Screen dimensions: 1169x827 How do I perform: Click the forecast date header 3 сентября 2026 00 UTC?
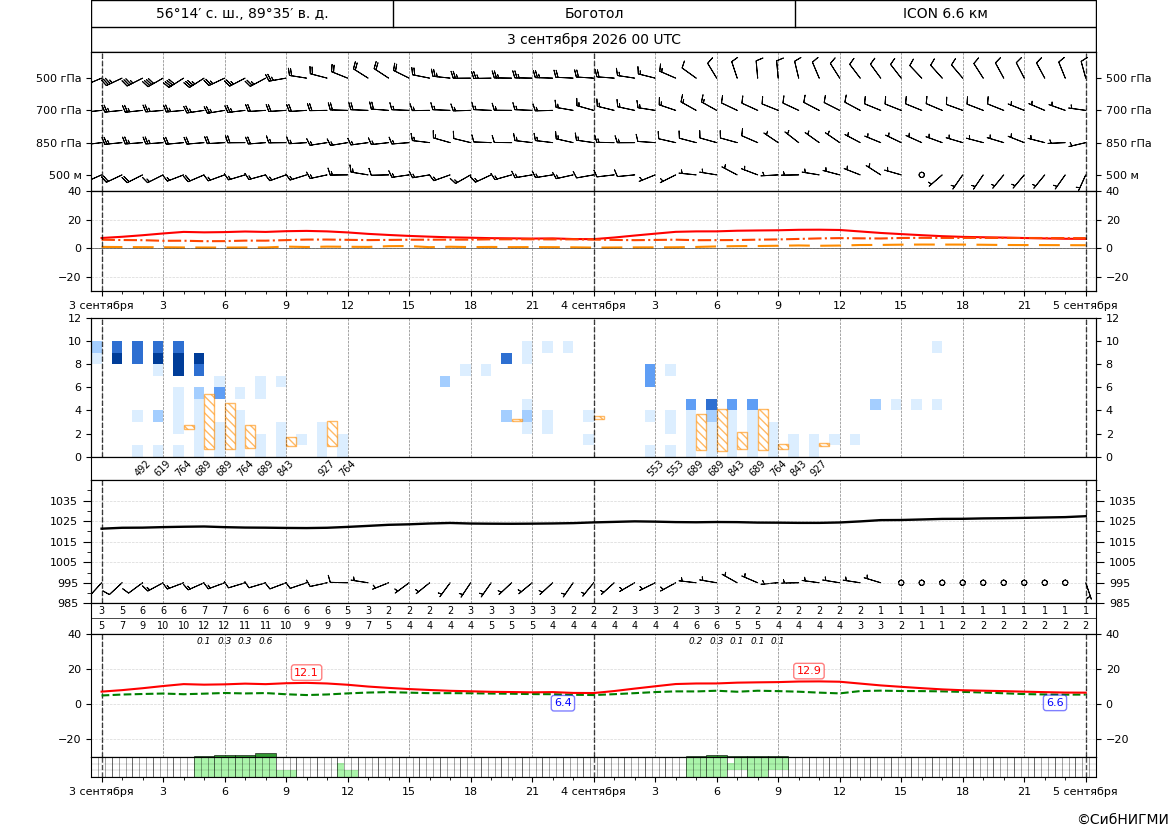593,40
